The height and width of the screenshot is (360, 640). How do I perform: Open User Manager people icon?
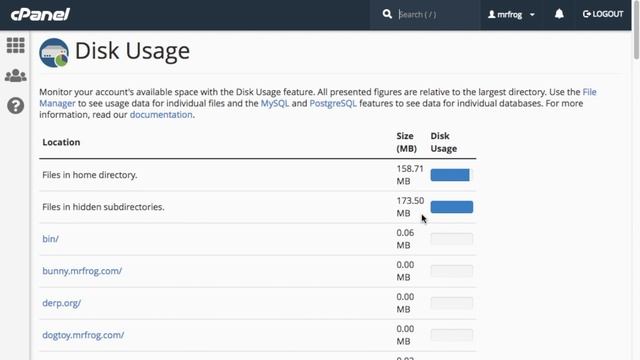coord(16,76)
